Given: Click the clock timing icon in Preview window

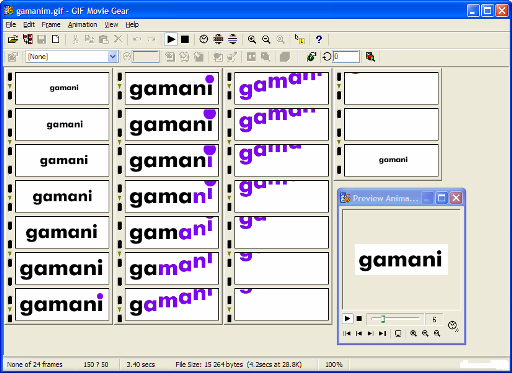Looking at the screenshot, I should (x=453, y=326).
